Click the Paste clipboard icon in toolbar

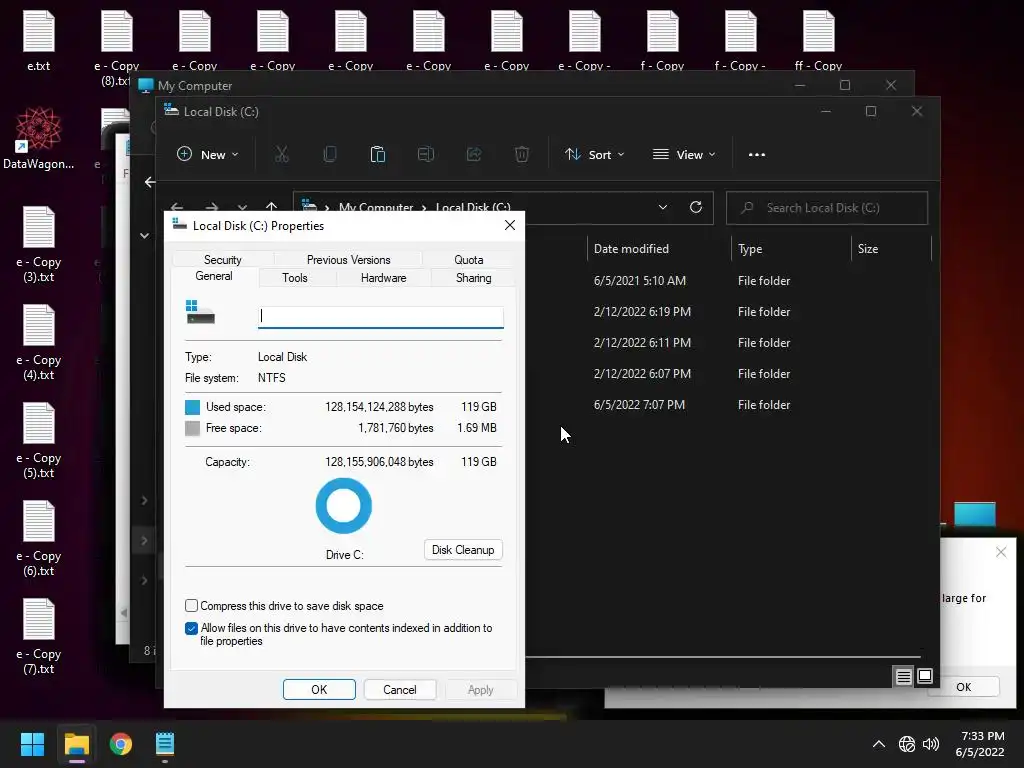pyautogui.click(x=377, y=154)
